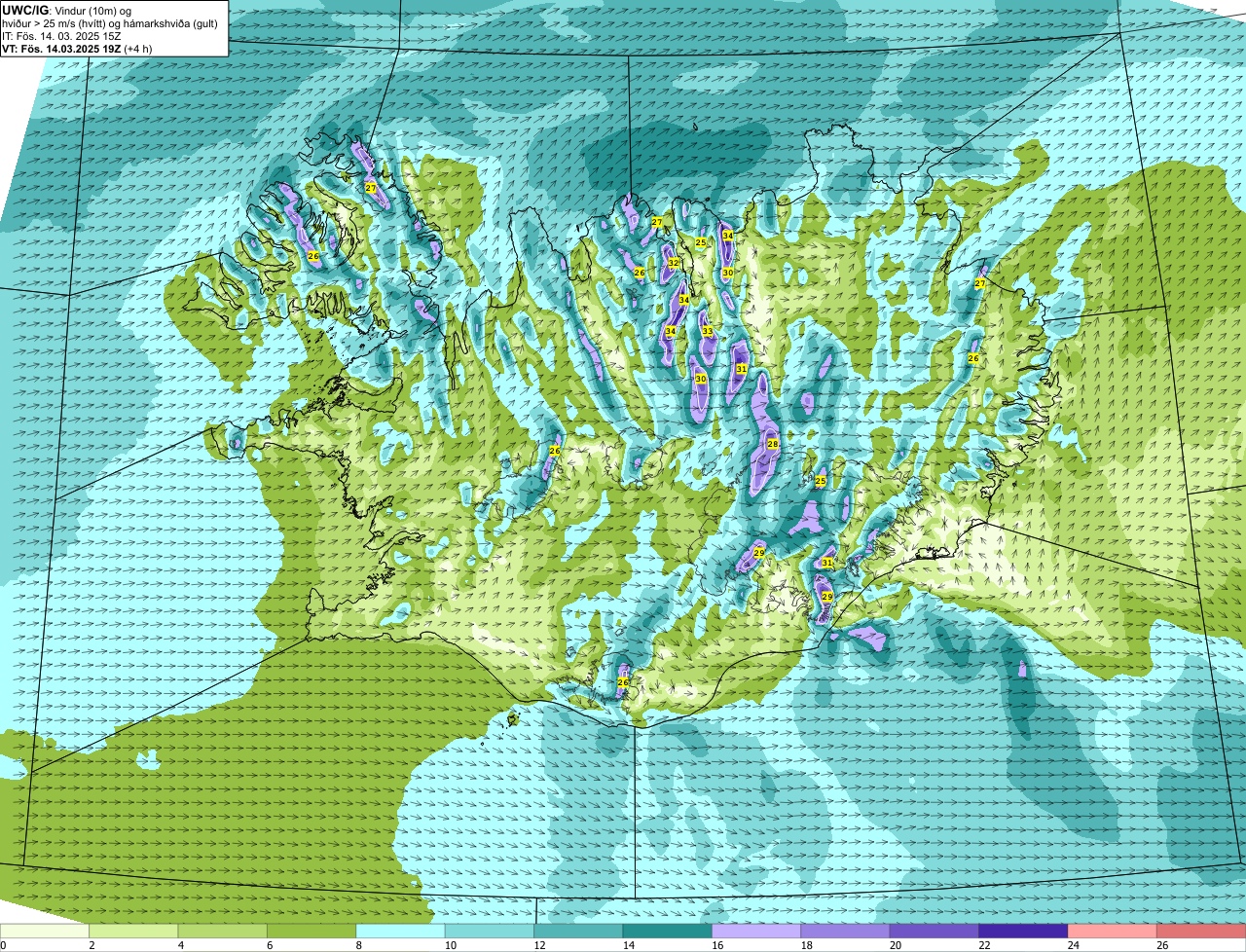This screenshot has width=1246, height=952.
Task: Click the yellow gust label 28
Action: point(773,444)
